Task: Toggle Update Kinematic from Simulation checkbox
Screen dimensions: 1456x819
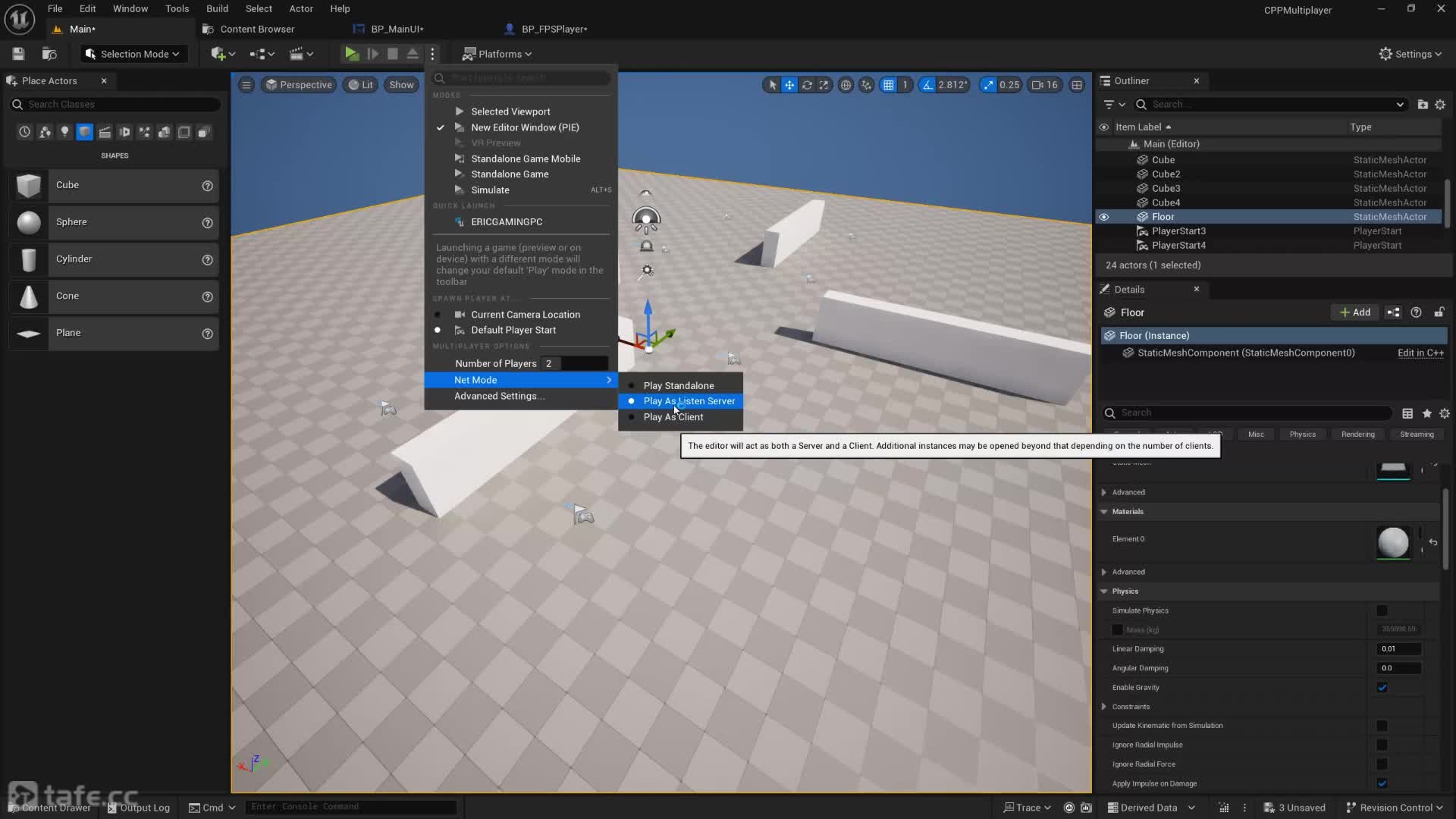Action: (x=1382, y=726)
